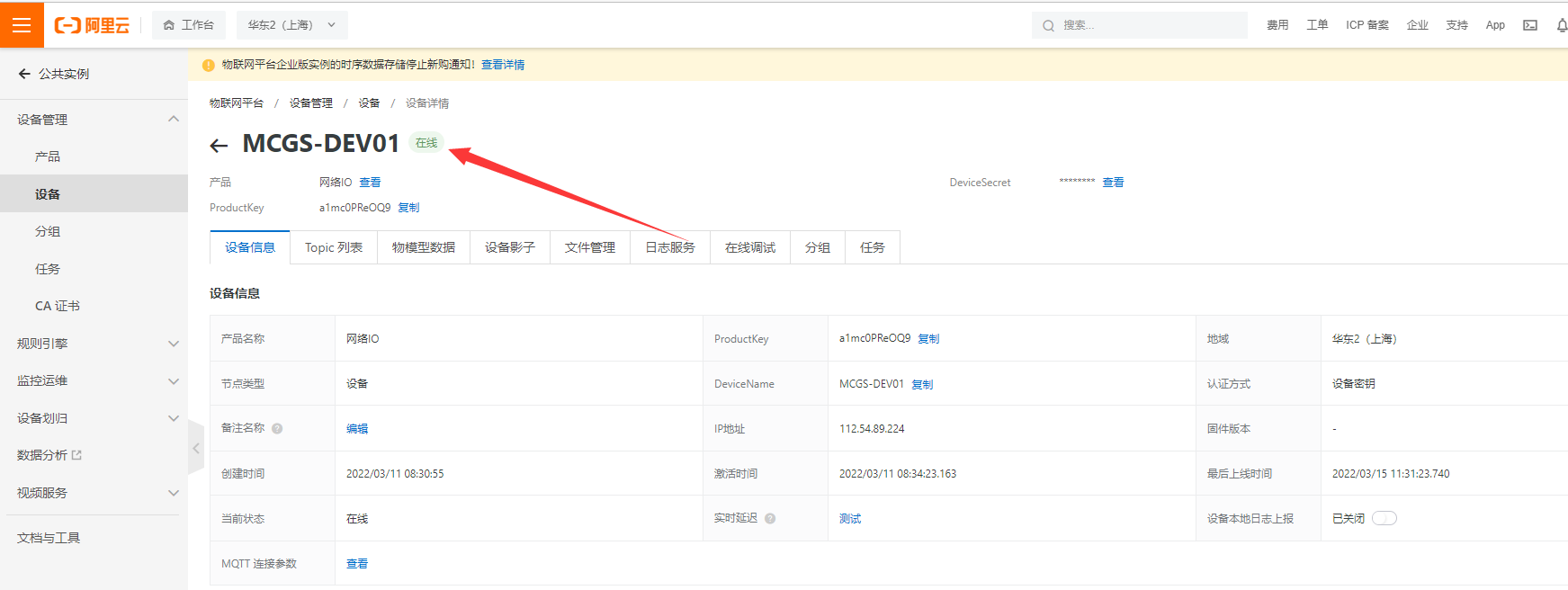Open the notification bell

1562,25
